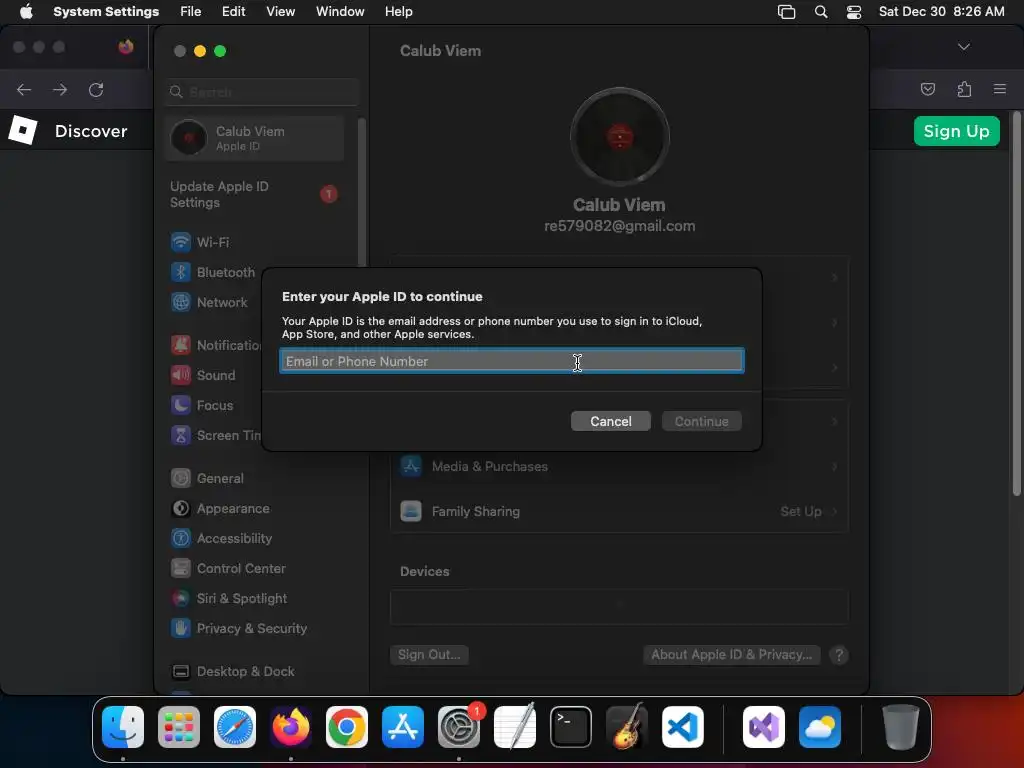Open TextEdit from the Dock
1024x768 pixels.
pyautogui.click(x=515, y=727)
